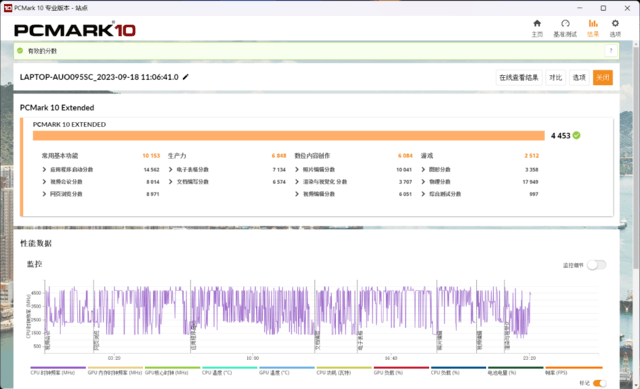Click the 23:20 time label on chart axis
The image size is (640, 389).
[x=529, y=358]
